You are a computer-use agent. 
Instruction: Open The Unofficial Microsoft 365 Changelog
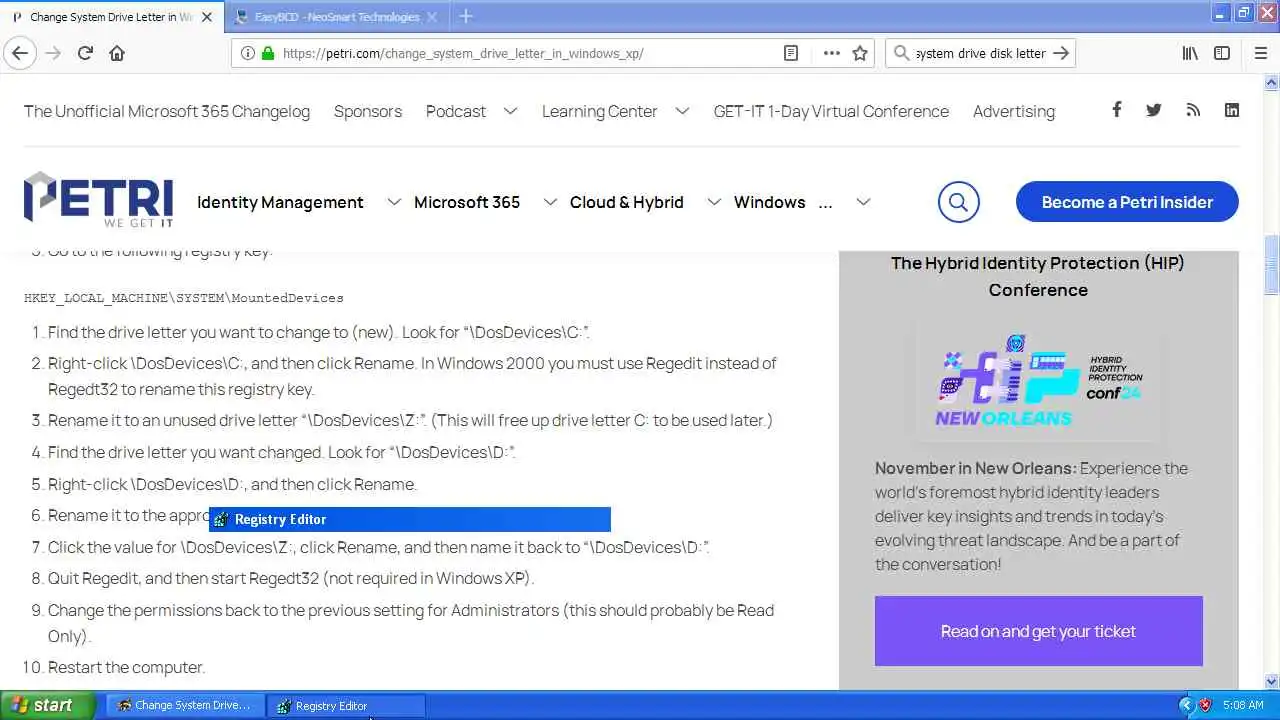click(167, 111)
